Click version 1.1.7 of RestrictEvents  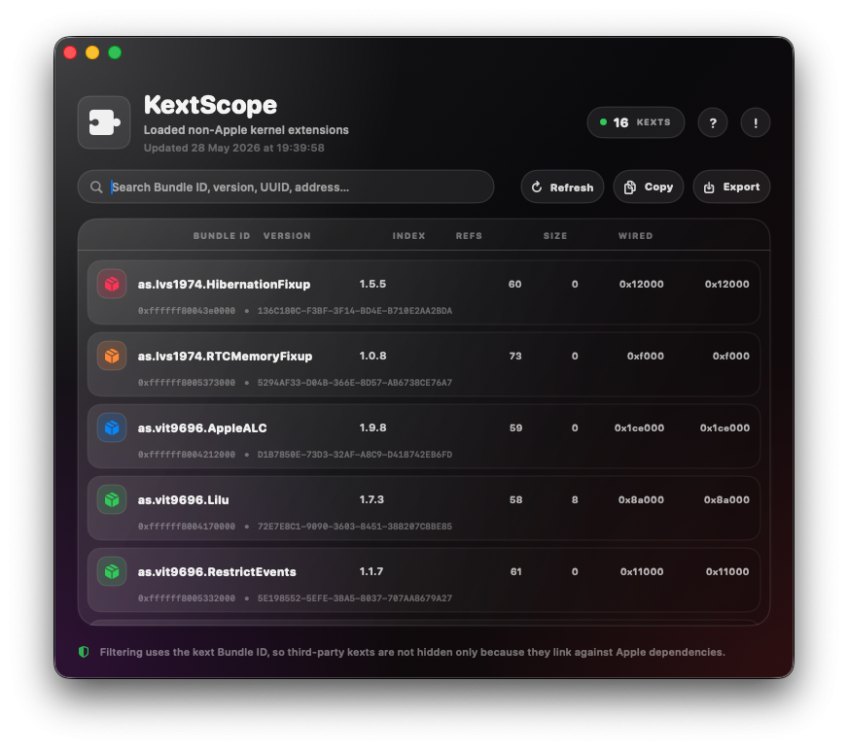pos(371,572)
